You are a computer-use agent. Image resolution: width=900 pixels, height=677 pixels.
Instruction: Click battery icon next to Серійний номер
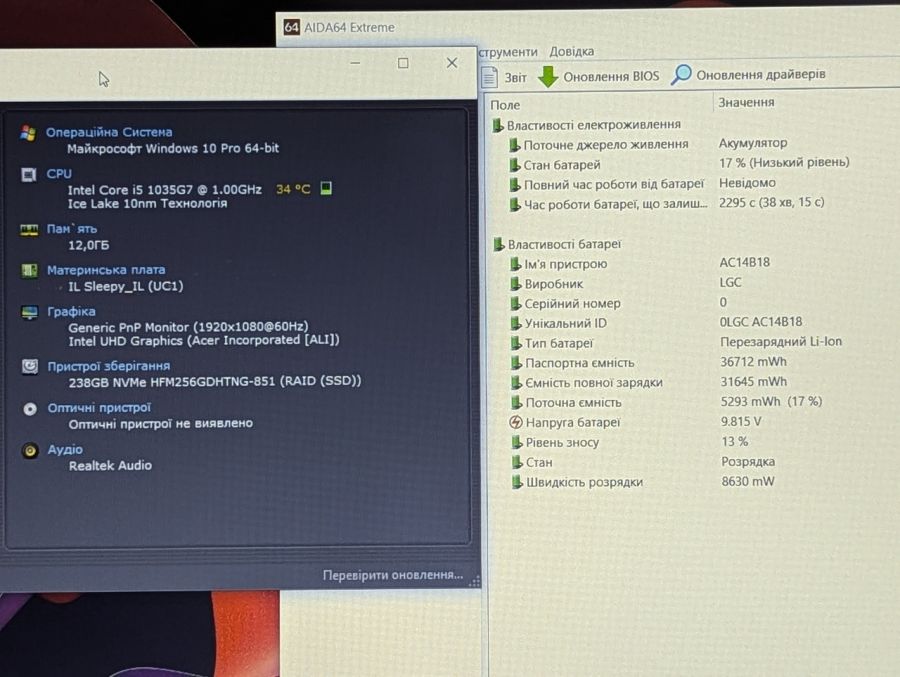click(x=516, y=303)
